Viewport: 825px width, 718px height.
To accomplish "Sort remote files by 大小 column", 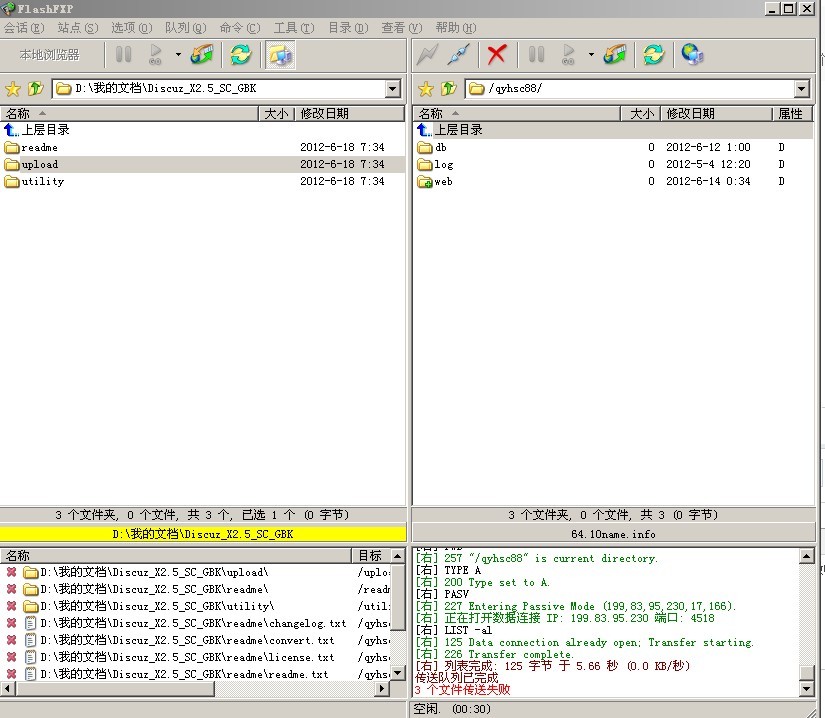I will point(641,114).
